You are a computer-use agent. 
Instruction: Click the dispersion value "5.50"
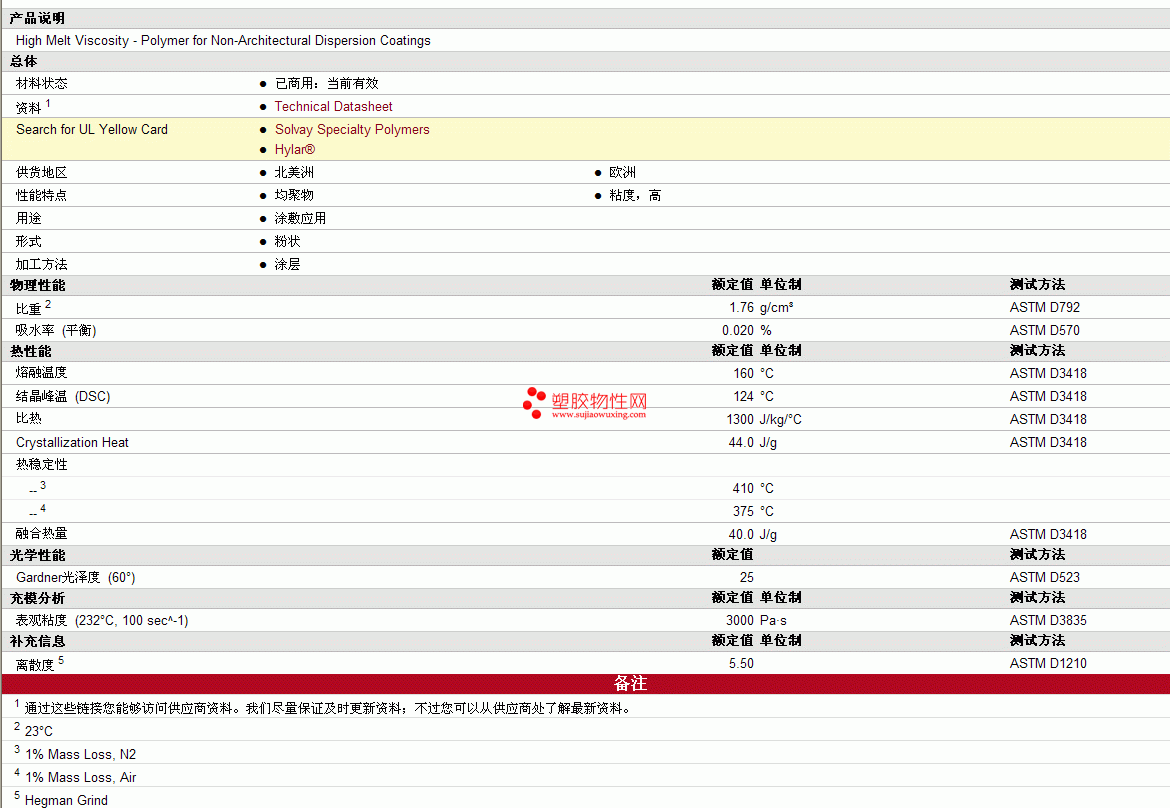pos(741,664)
